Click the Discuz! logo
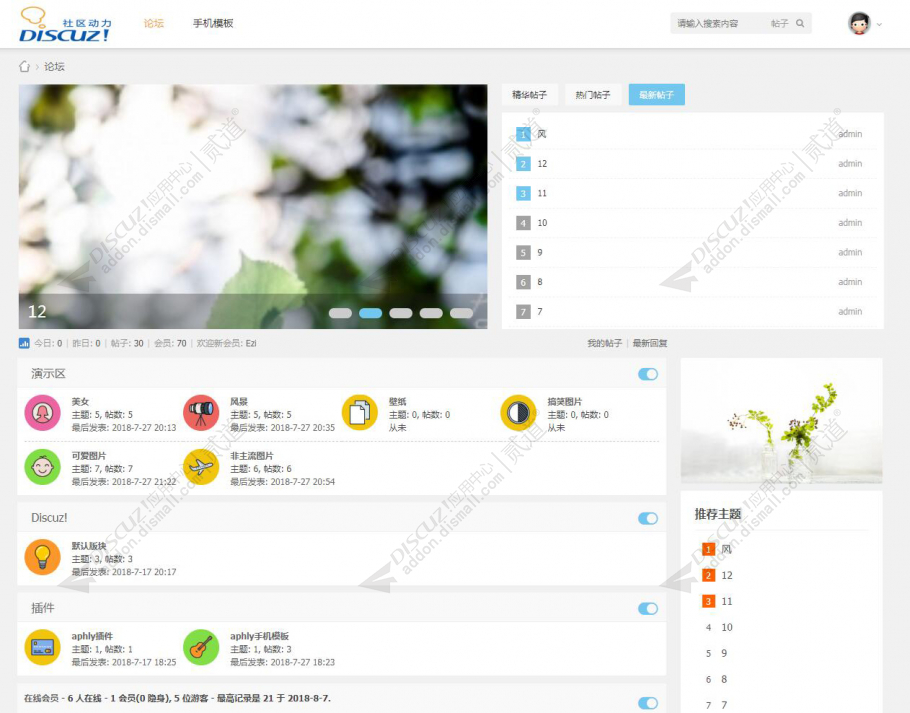The width and height of the screenshot is (910, 713). pos(65,24)
